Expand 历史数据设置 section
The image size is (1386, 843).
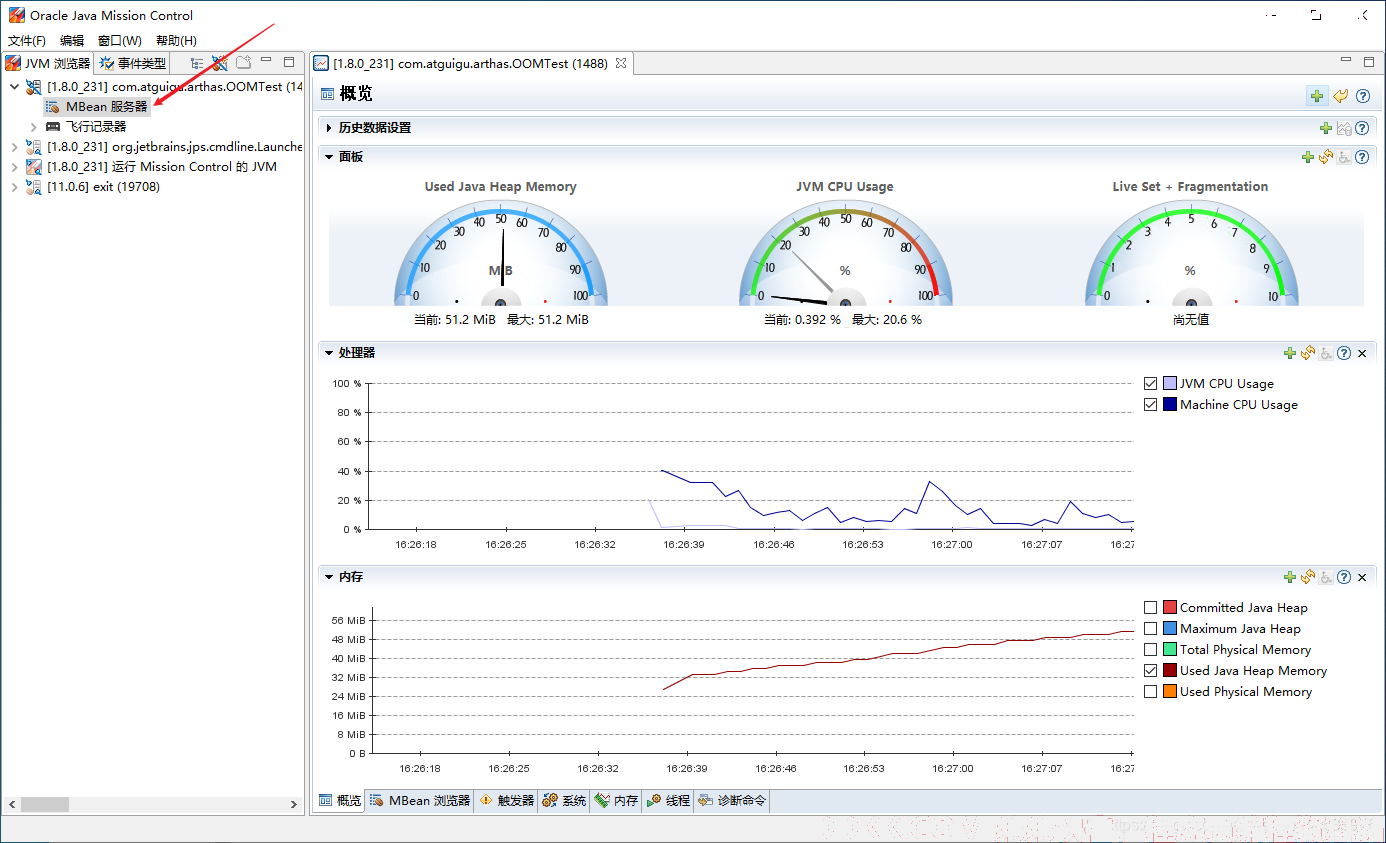pyautogui.click(x=329, y=128)
